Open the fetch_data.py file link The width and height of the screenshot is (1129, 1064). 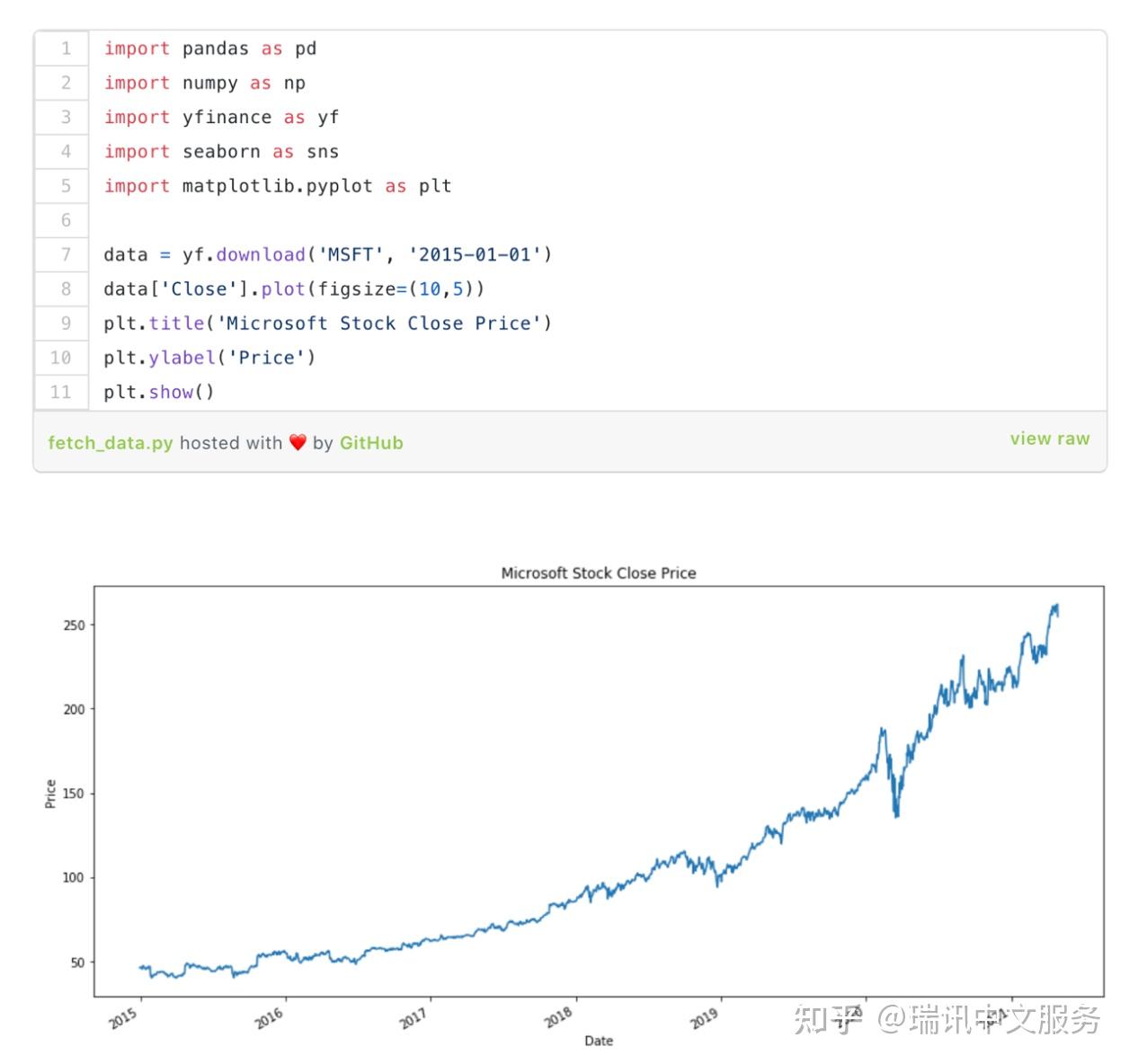click(110, 443)
